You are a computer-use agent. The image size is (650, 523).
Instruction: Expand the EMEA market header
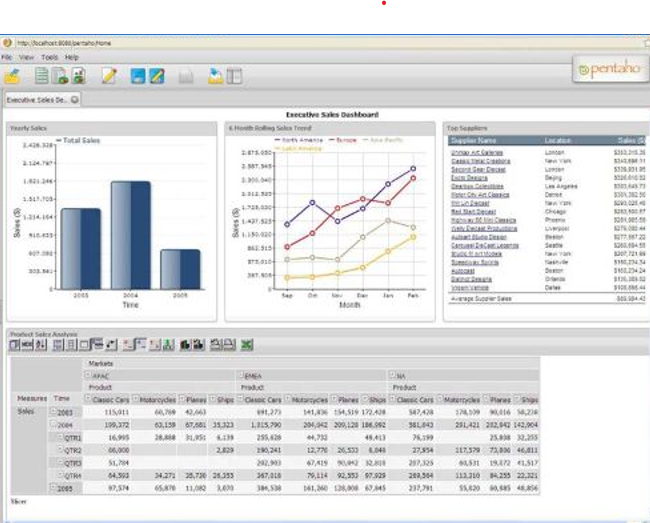242,375
